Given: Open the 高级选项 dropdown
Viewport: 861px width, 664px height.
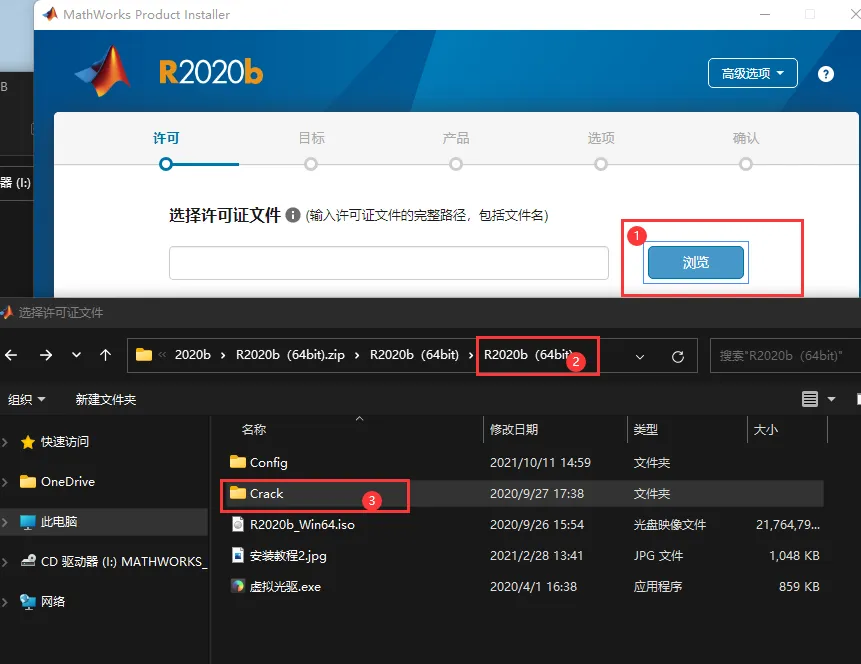Looking at the screenshot, I should 752,73.
